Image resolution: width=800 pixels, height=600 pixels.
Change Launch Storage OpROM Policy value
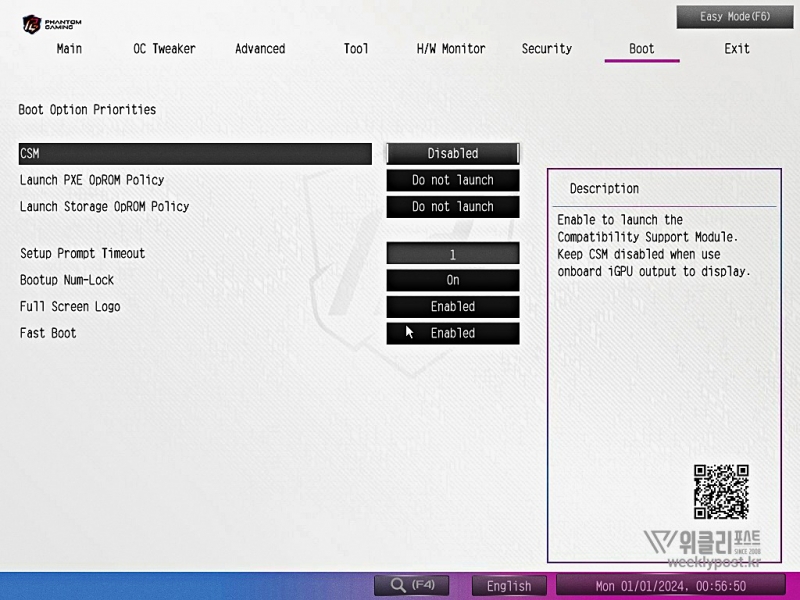[x=453, y=206]
